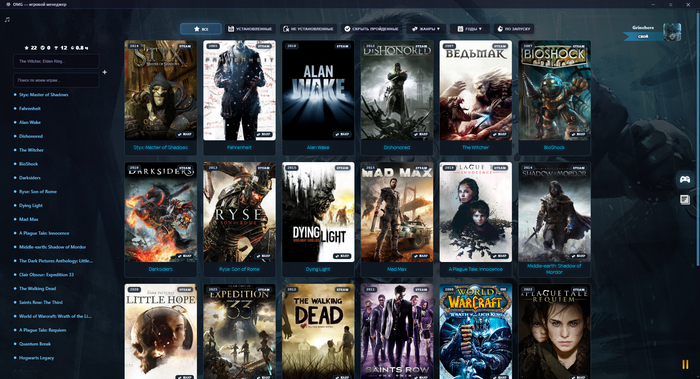
Task: Open the World of Warcraft game cover
Action: [476, 332]
